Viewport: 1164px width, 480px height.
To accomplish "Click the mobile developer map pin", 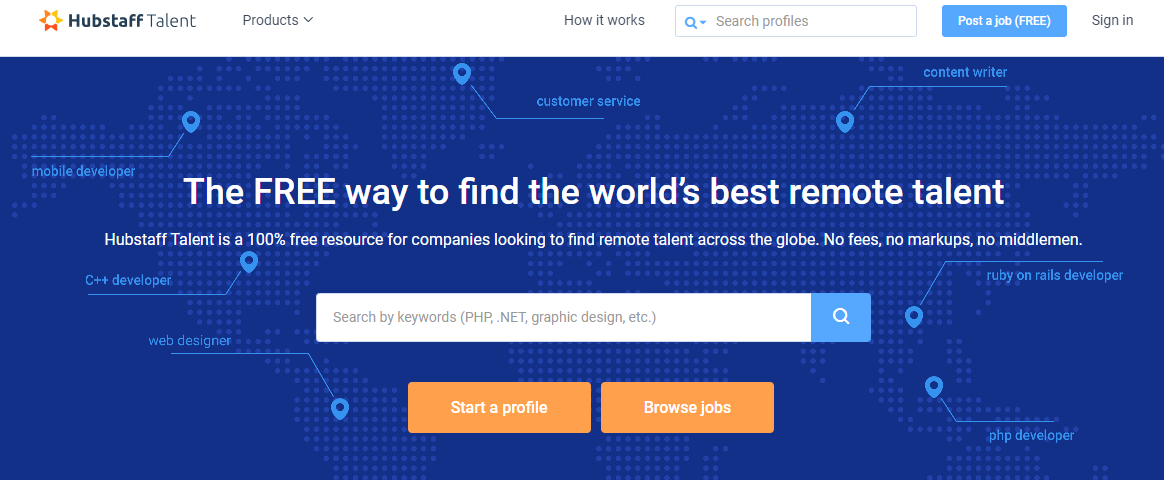I will (191, 122).
